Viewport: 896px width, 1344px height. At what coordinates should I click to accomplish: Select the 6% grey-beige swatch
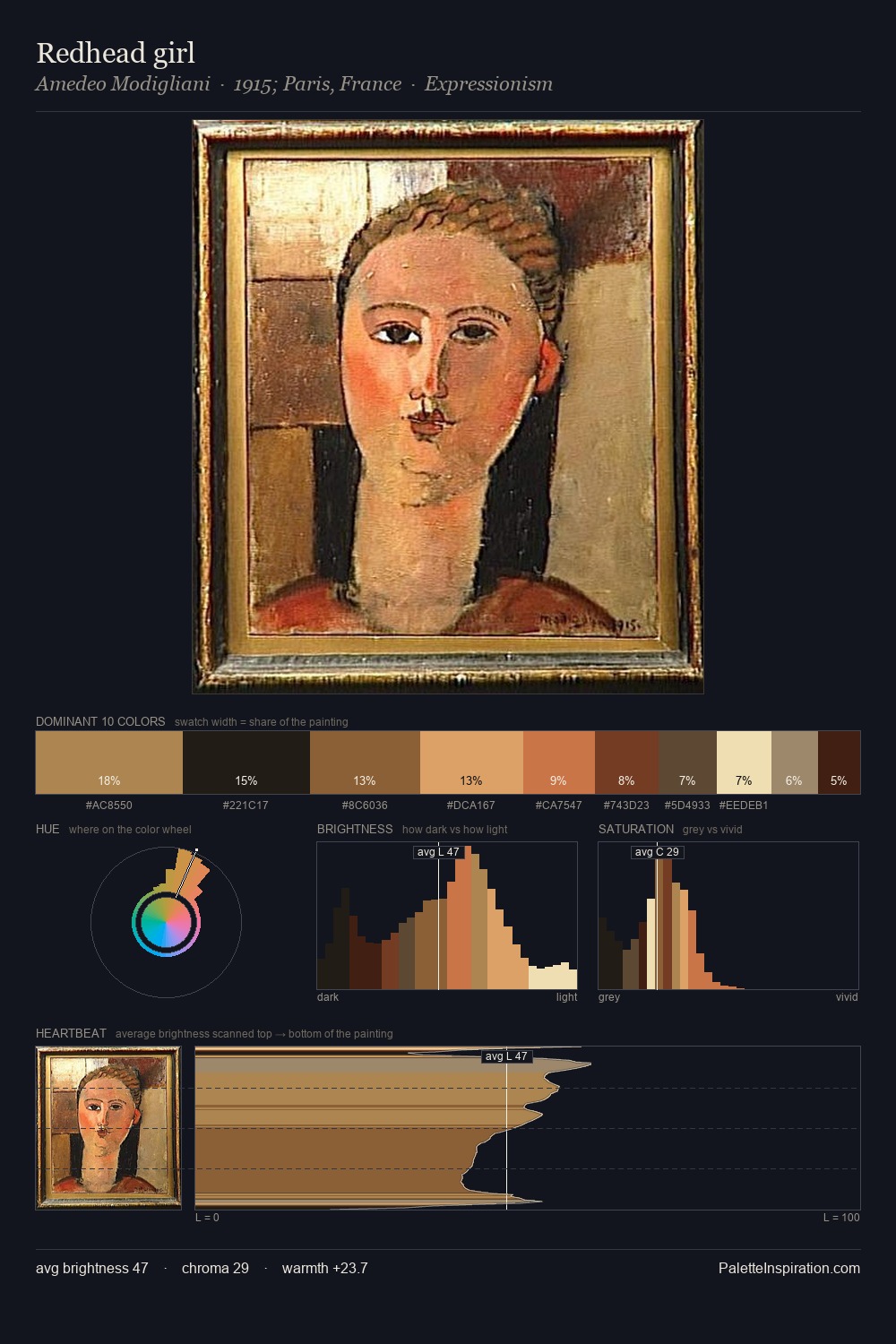point(795,762)
